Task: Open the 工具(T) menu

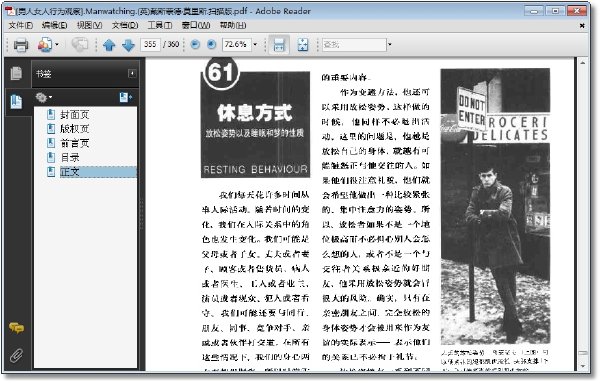Action: (x=160, y=25)
